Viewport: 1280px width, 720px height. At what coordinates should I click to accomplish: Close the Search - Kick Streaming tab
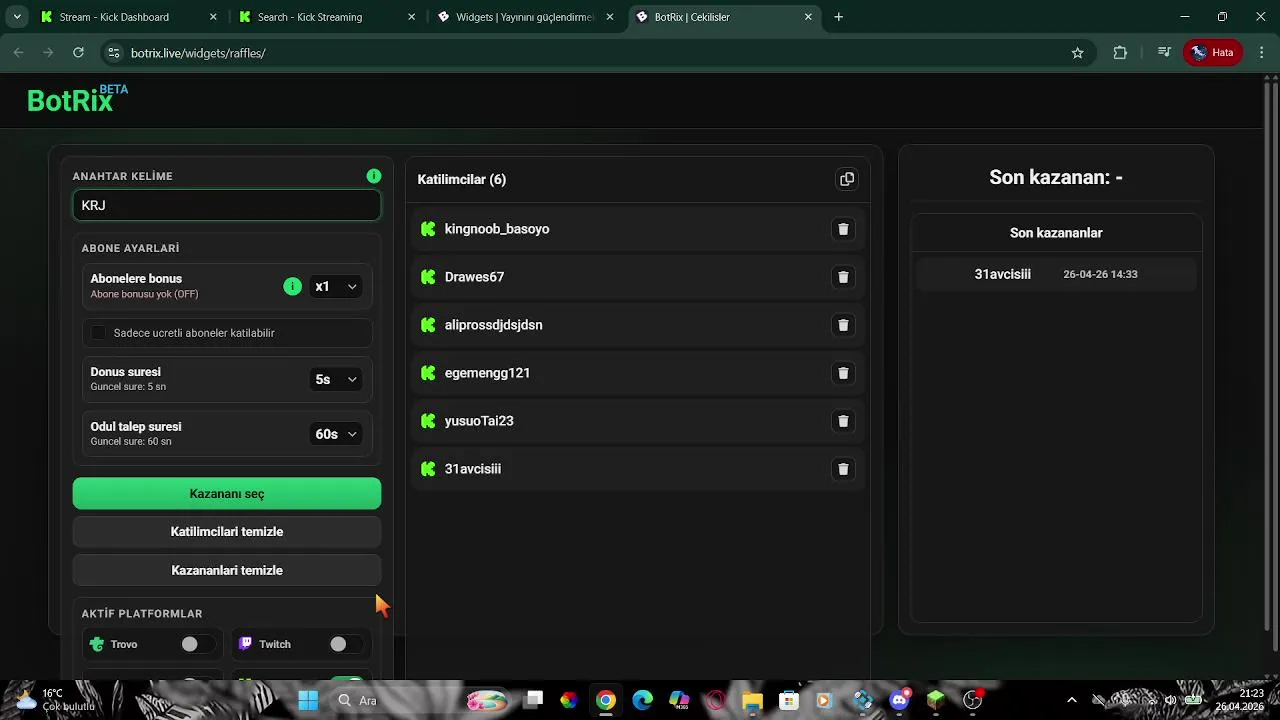tap(411, 17)
